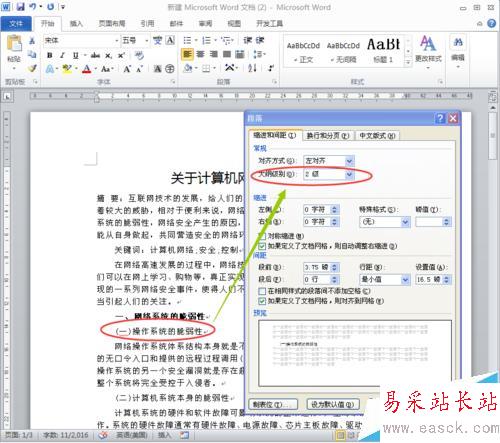
Task: Align text right in ribbon
Action: [214, 54]
